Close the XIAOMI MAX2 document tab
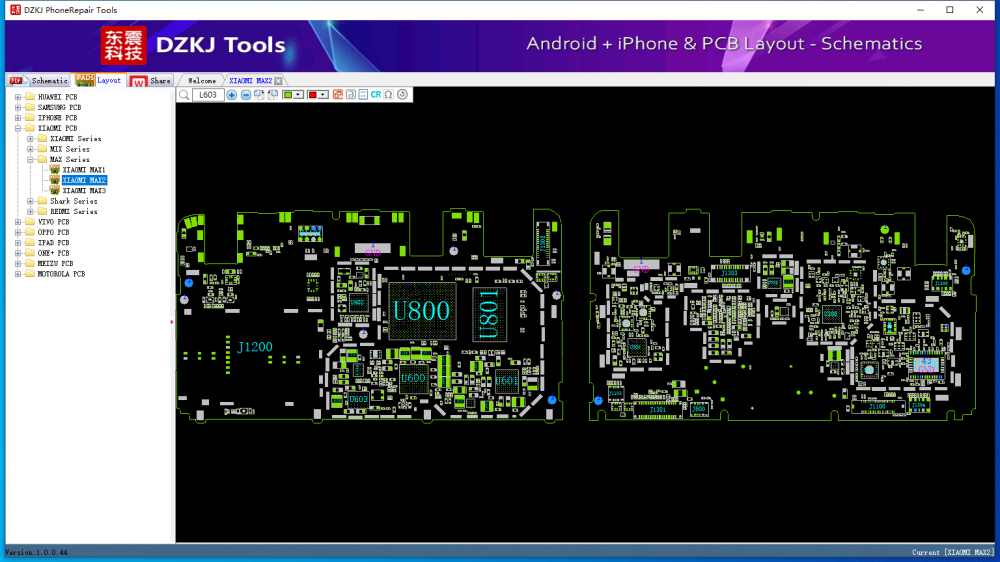1000x562 pixels. pos(279,81)
